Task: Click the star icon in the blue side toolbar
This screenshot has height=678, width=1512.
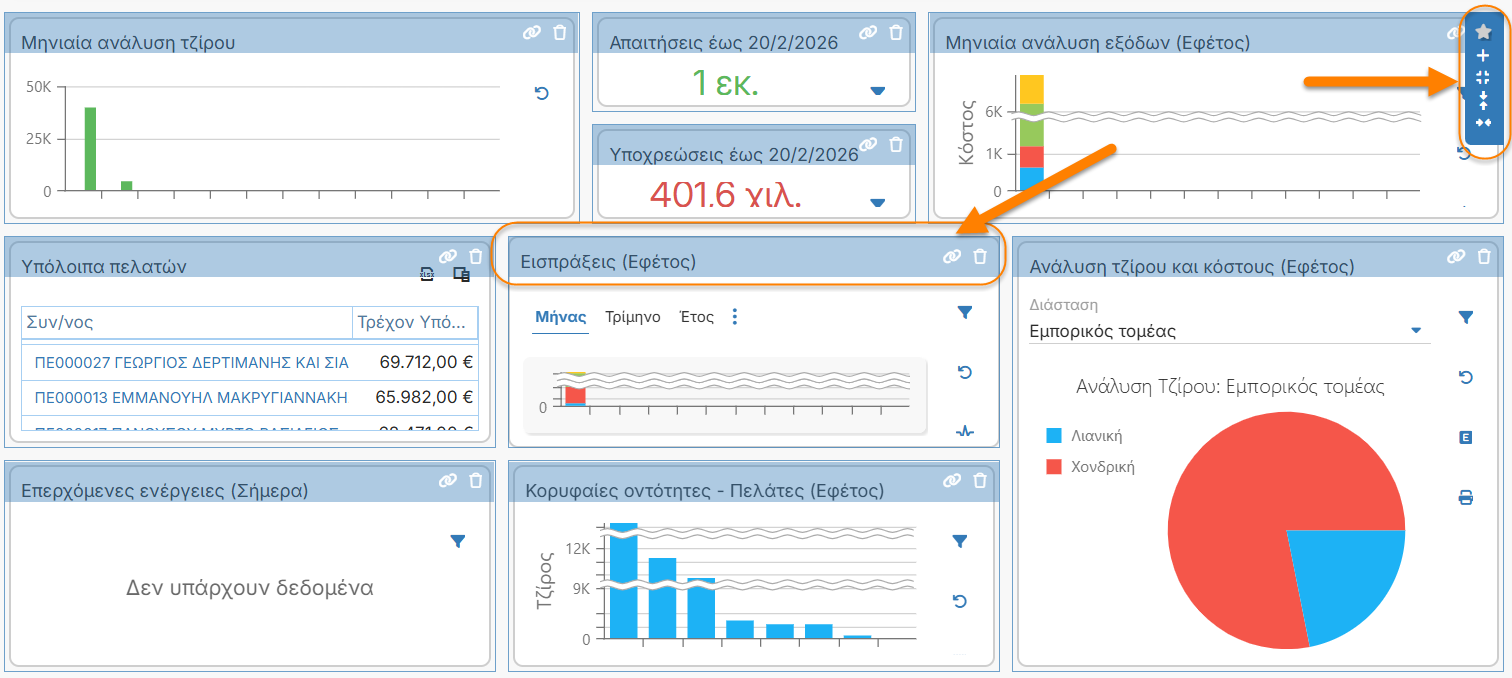Action: [x=1483, y=33]
